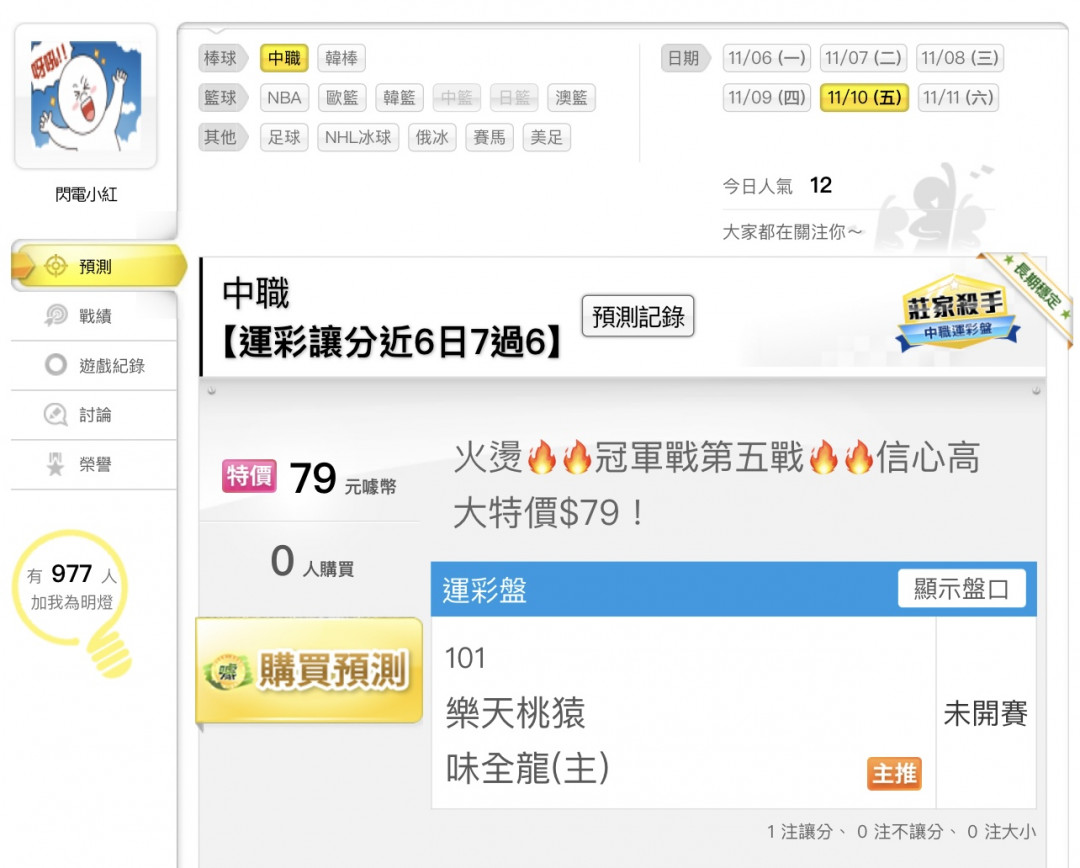1080x868 pixels.
Task: Select the NHL冰球 category filter
Action: (358, 137)
